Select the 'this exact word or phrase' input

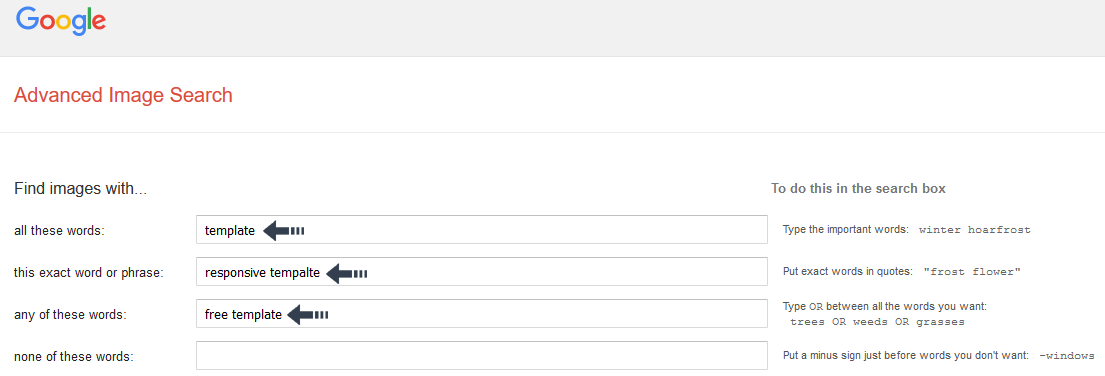pos(481,272)
